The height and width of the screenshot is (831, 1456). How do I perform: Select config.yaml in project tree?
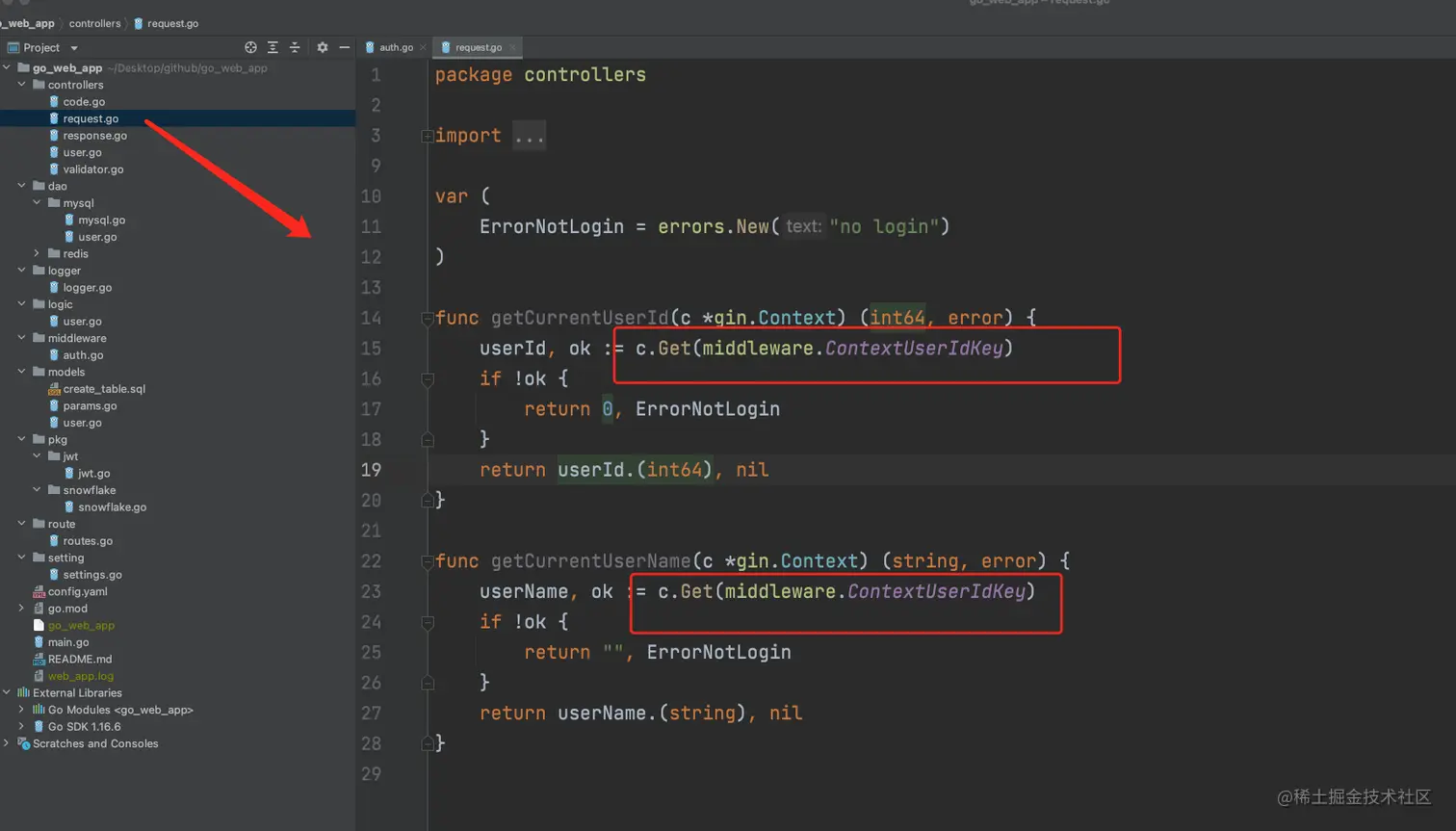coord(77,592)
